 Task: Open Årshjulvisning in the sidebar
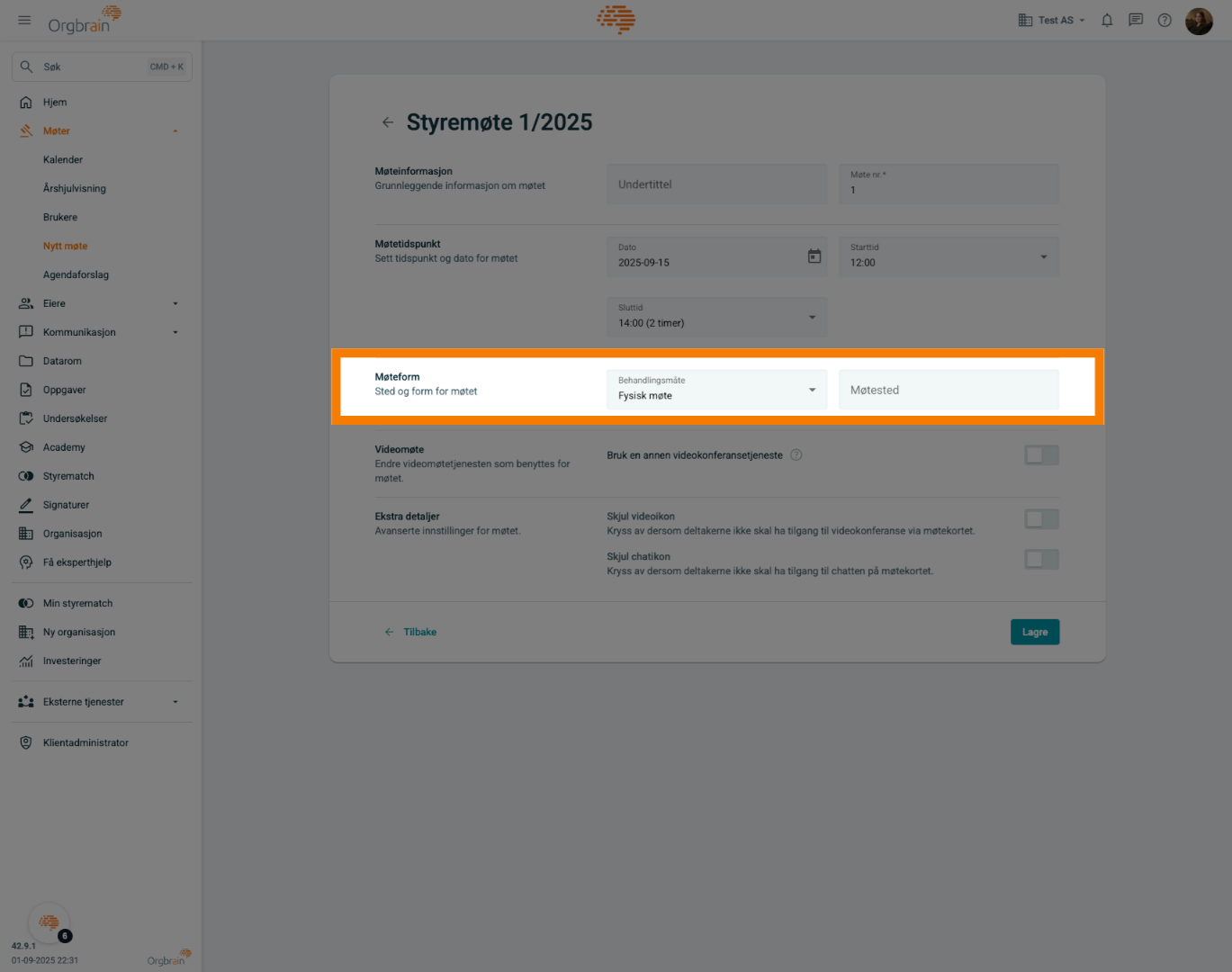(75, 189)
